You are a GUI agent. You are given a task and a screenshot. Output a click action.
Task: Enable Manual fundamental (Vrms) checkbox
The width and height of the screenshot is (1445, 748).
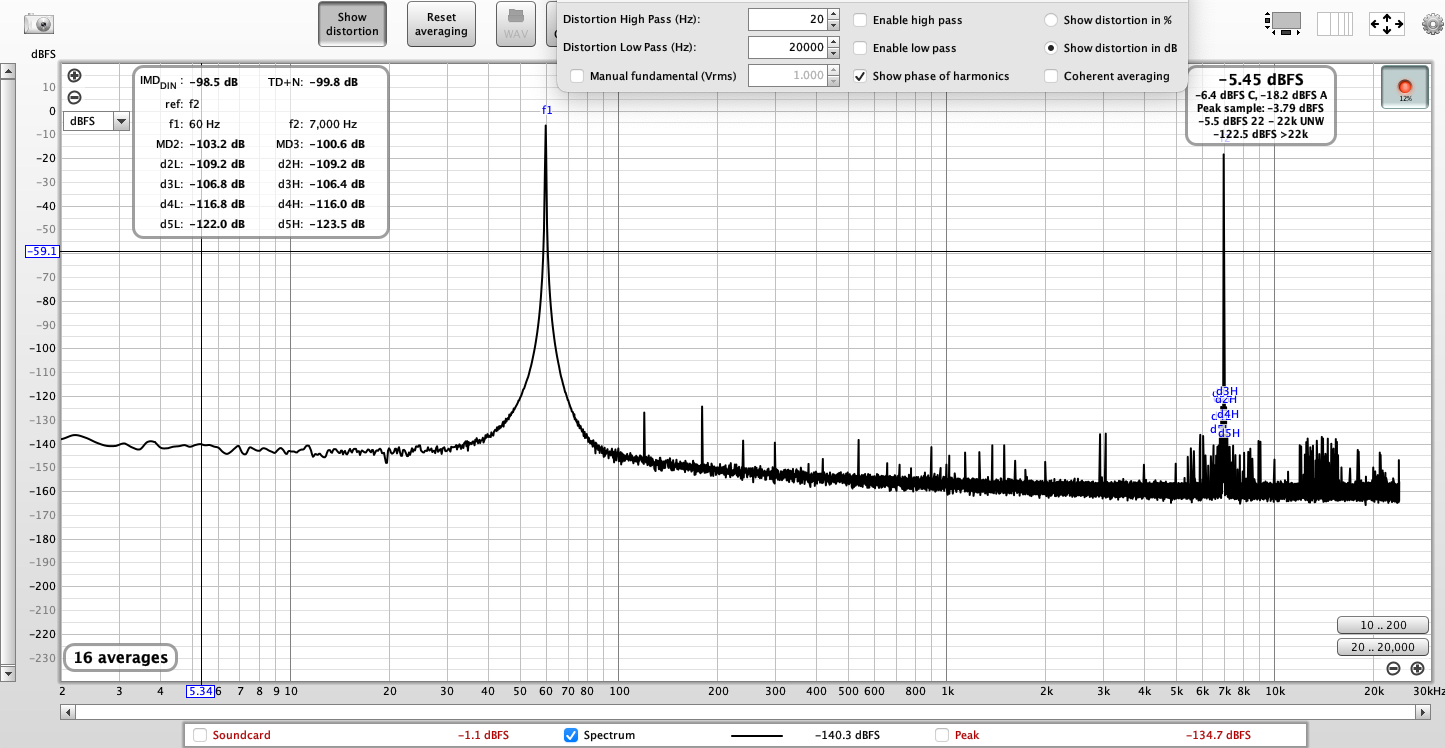click(x=577, y=76)
